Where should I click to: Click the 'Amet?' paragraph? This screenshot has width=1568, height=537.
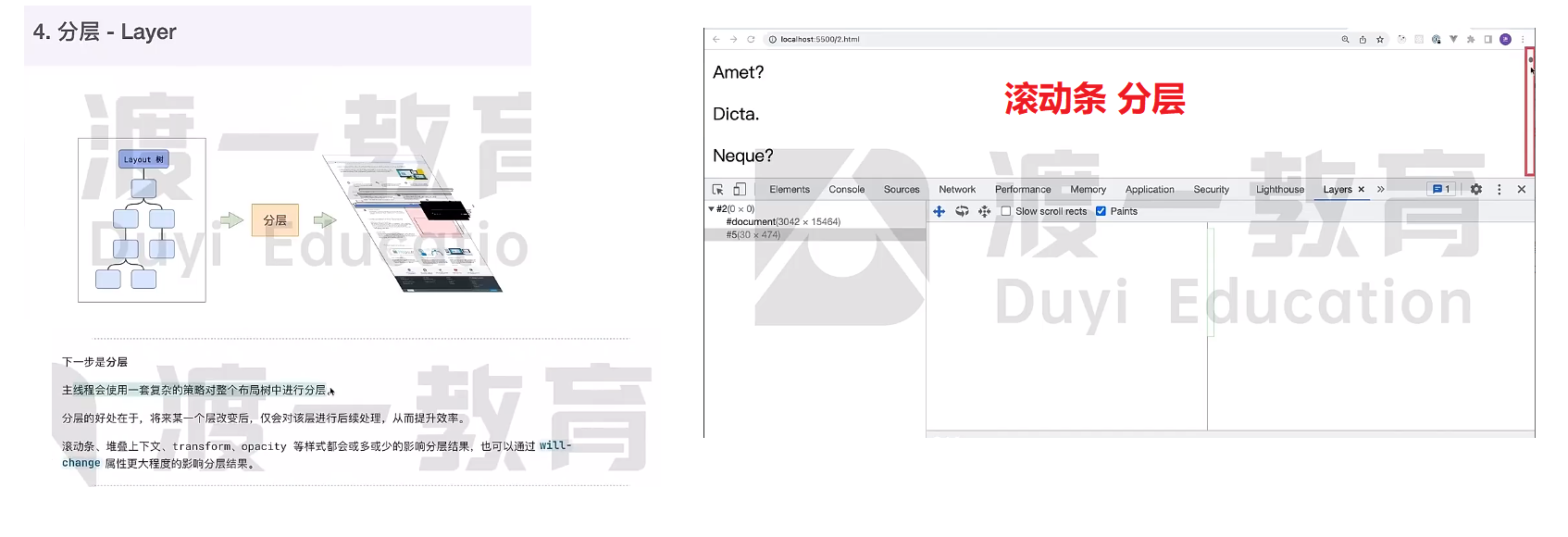(739, 72)
